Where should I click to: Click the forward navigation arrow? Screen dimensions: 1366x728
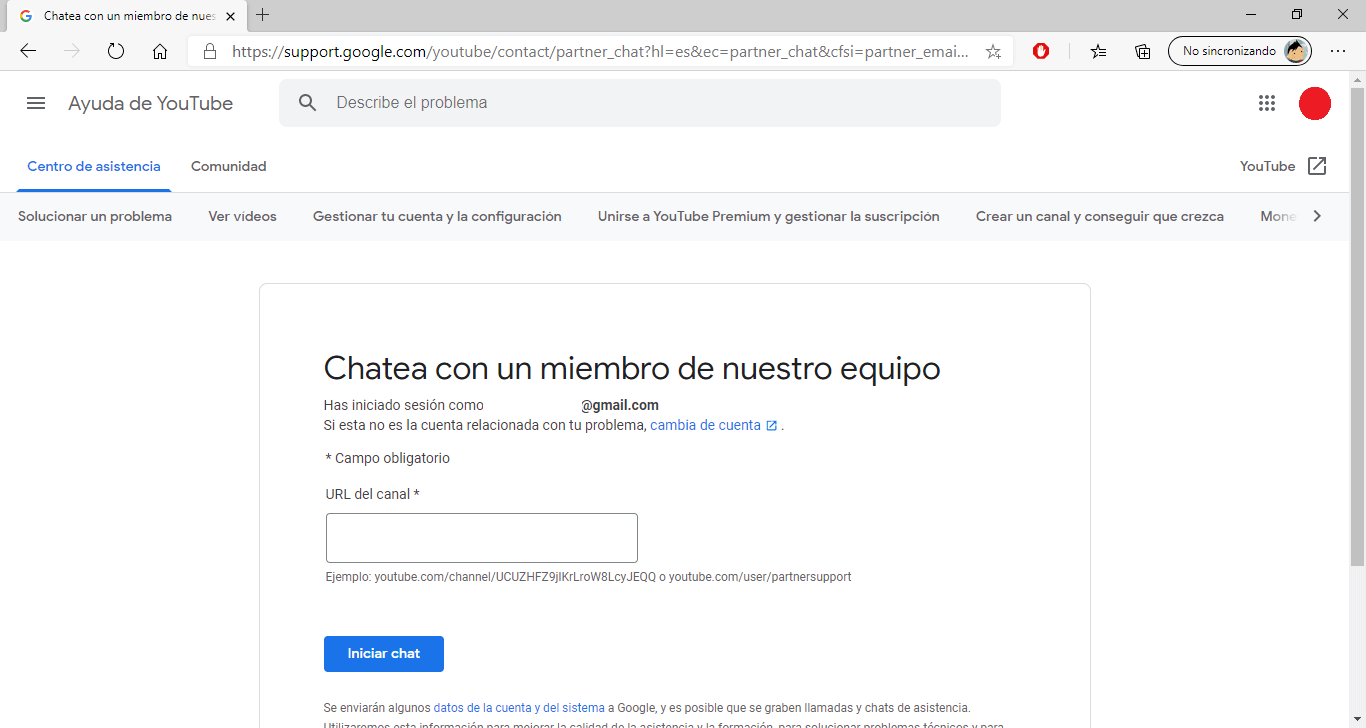pos(72,51)
